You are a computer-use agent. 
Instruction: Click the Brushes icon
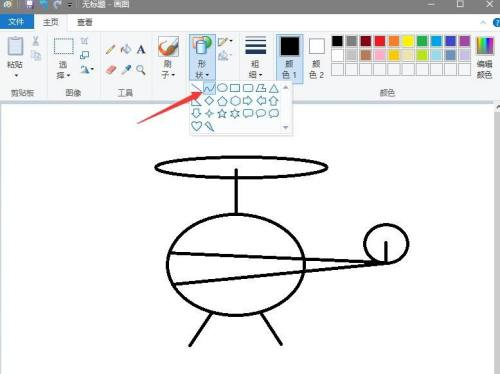(x=168, y=47)
